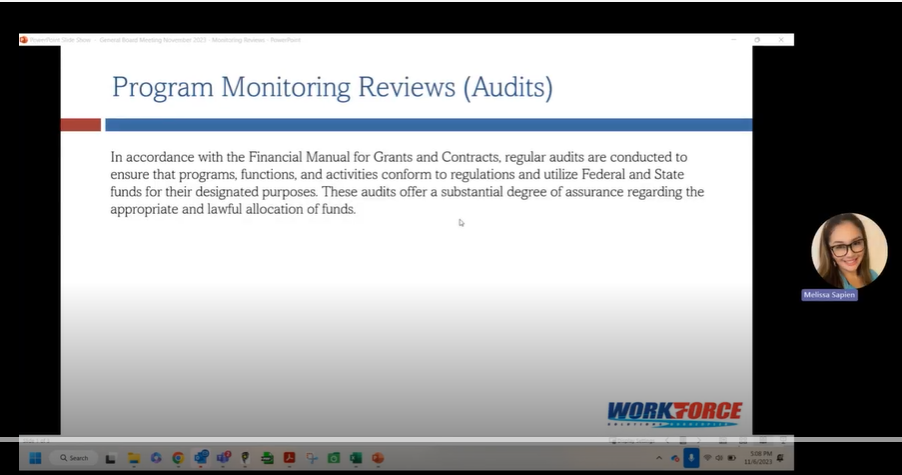Minimize the PowerPoint Slide Show window
The image size is (902, 475).
[x=733, y=40]
